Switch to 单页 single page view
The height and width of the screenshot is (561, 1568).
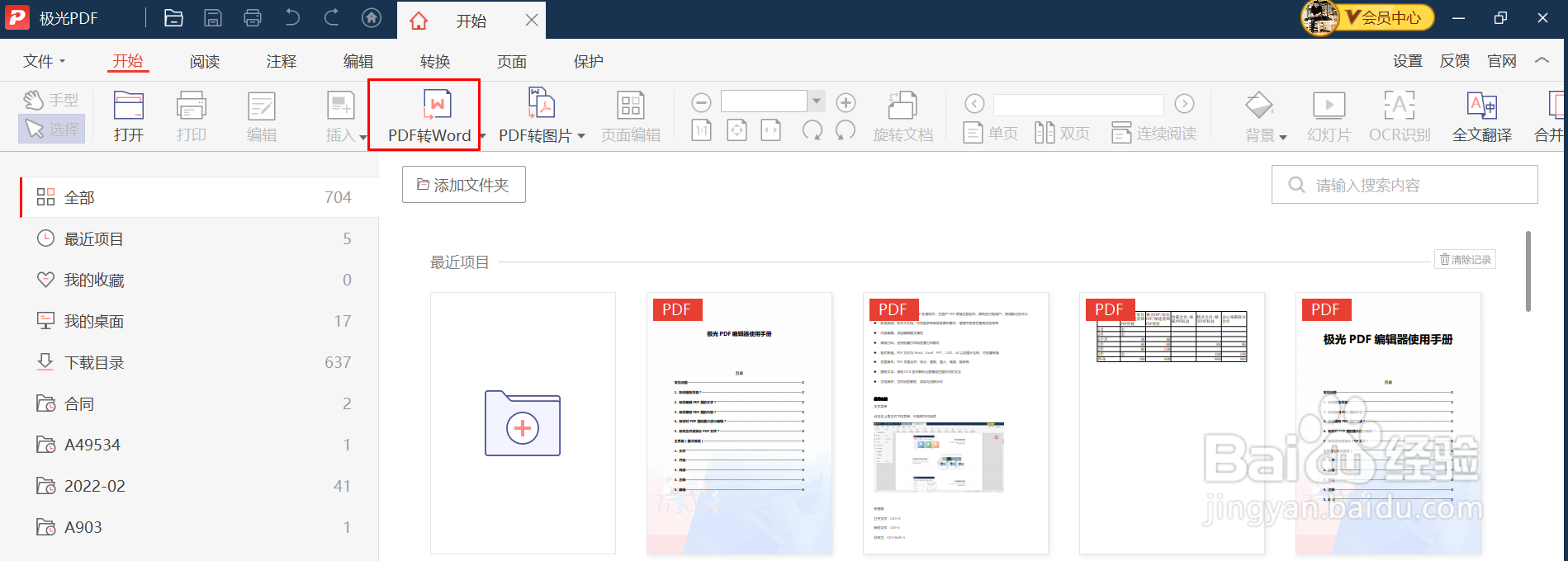tap(990, 133)
